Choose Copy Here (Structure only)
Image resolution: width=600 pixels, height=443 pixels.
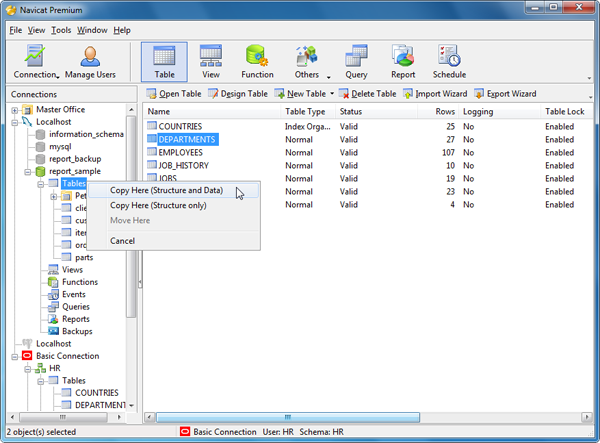coord(173,205)
